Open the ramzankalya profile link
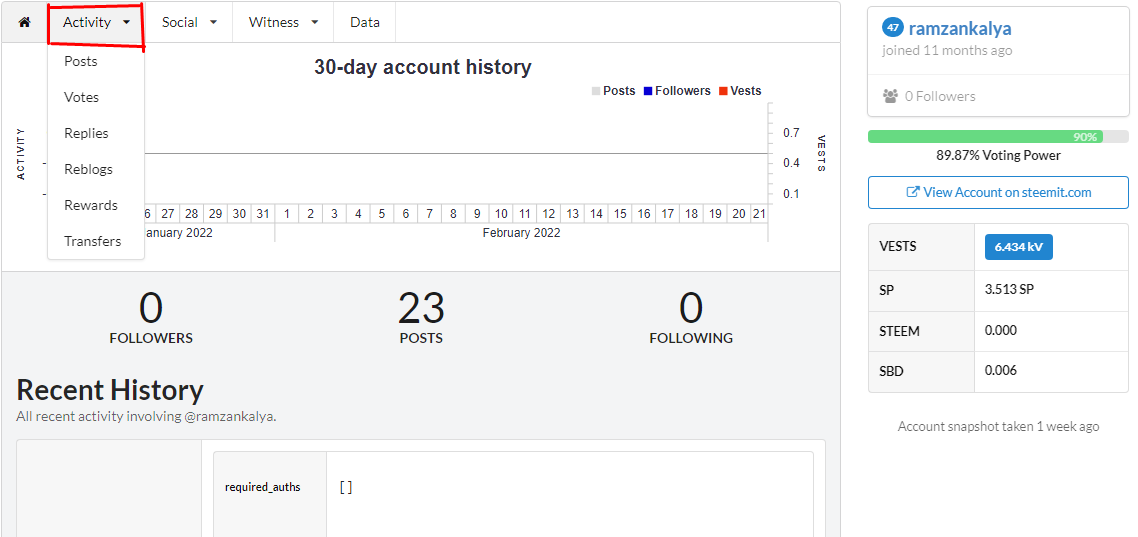This screenshot has width=1138, height=537. [x=959, y=28]
